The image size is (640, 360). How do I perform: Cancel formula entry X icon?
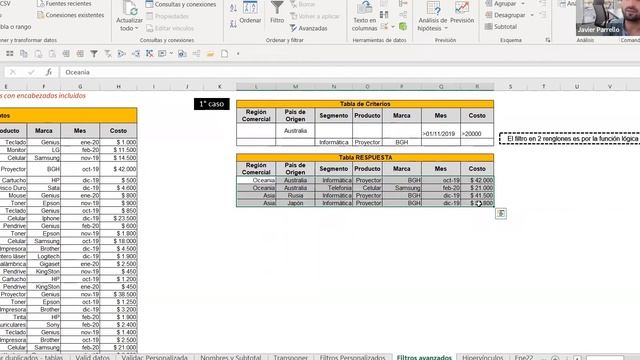pos(13,72)
